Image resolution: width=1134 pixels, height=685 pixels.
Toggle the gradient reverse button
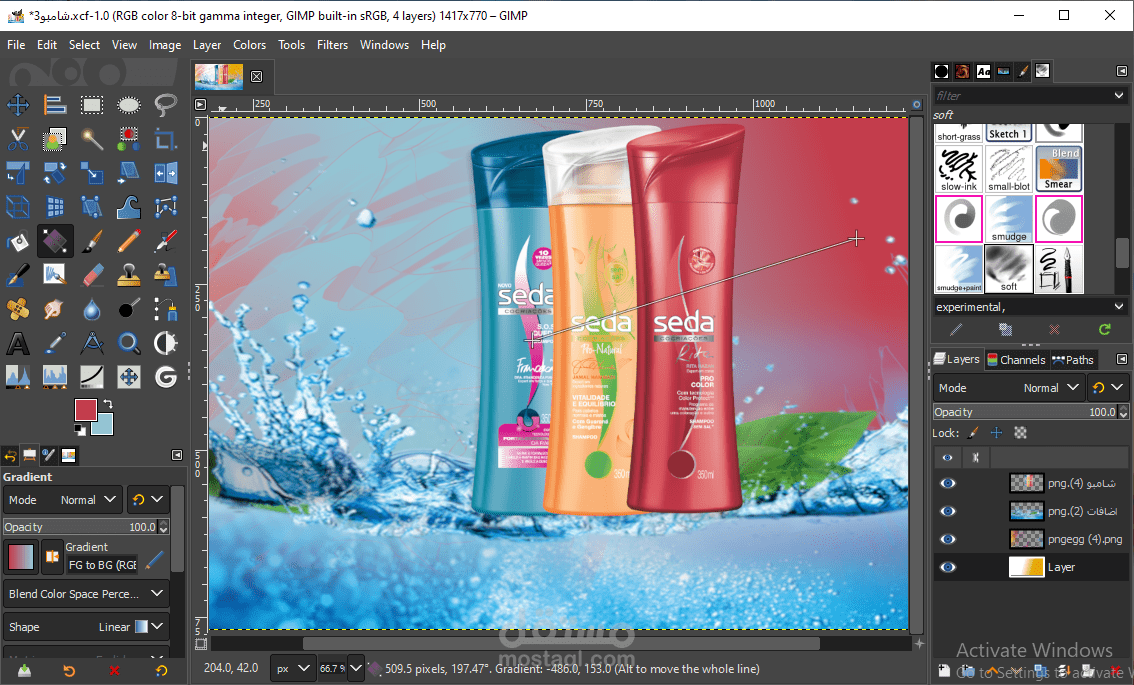click(x=52, y=556)
